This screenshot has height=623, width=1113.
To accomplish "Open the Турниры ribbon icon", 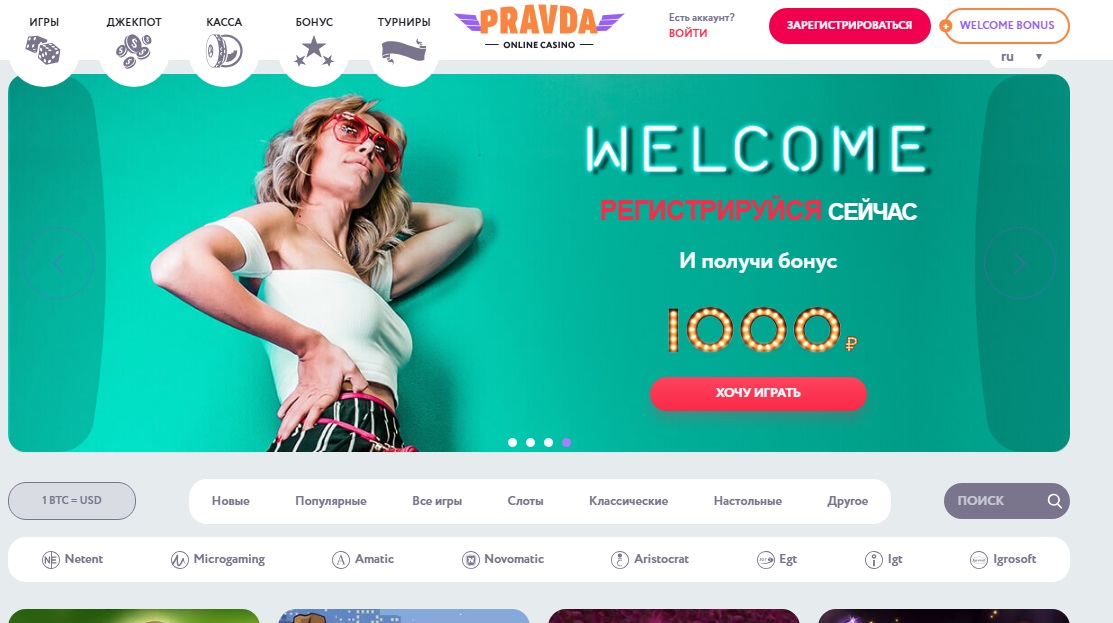I will [x=404, y=51].
